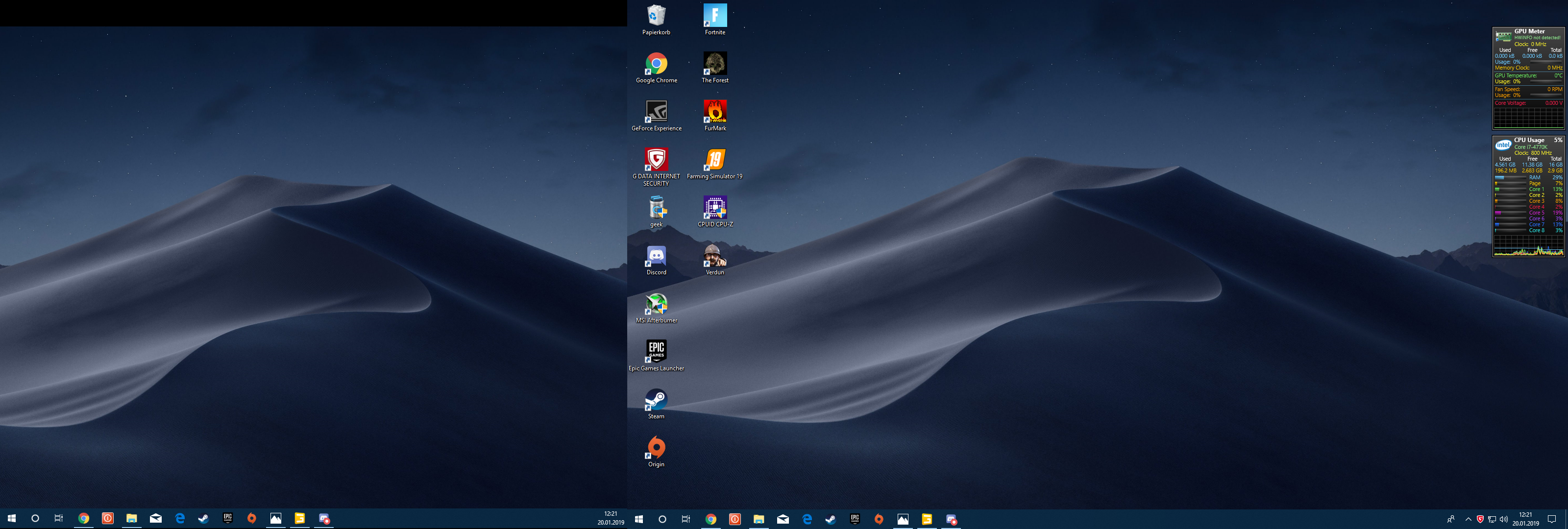1568x529 pixels.
Task: Click the G DATA shield tray icon
Action: click(1480, 519)
